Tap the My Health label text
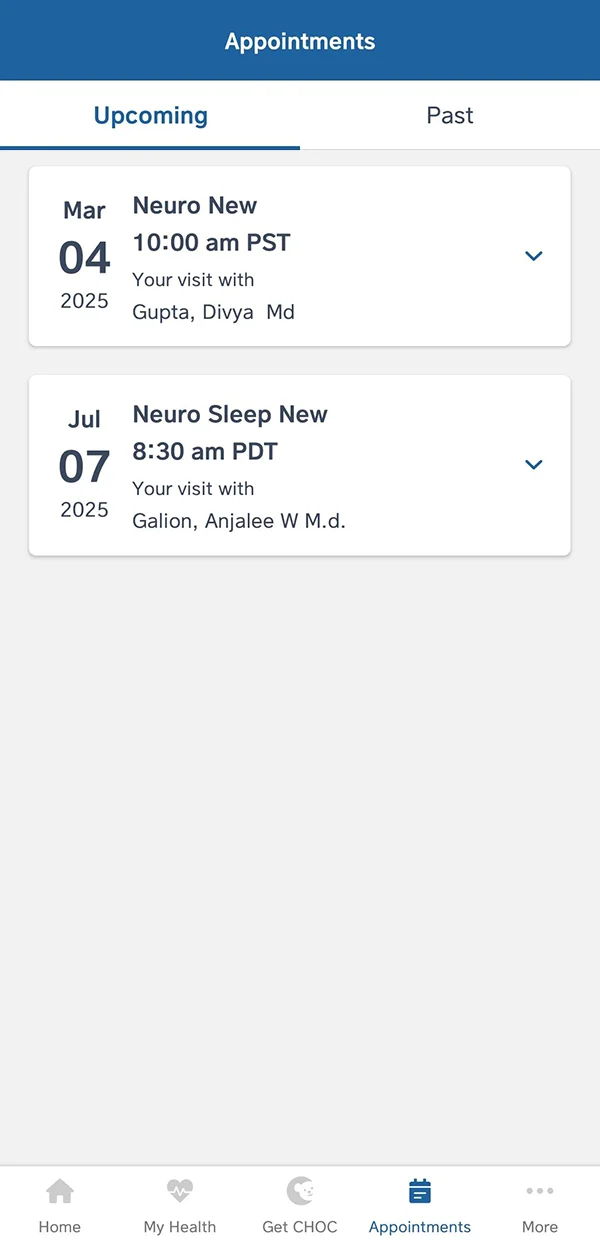Viewport: 600px width, 1260px height. [x=180, y=1227]
